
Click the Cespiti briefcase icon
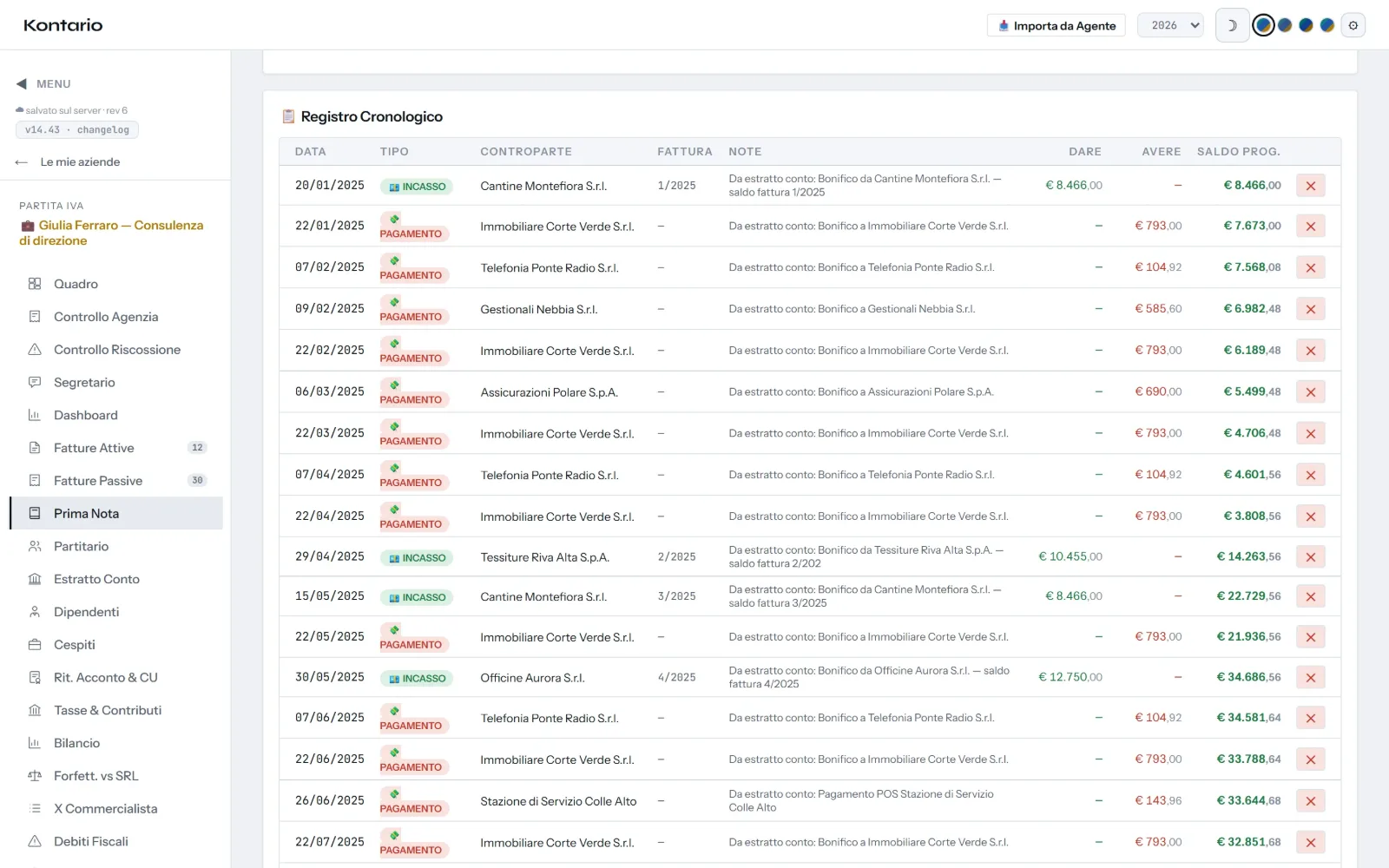click(x=35, y=645)
